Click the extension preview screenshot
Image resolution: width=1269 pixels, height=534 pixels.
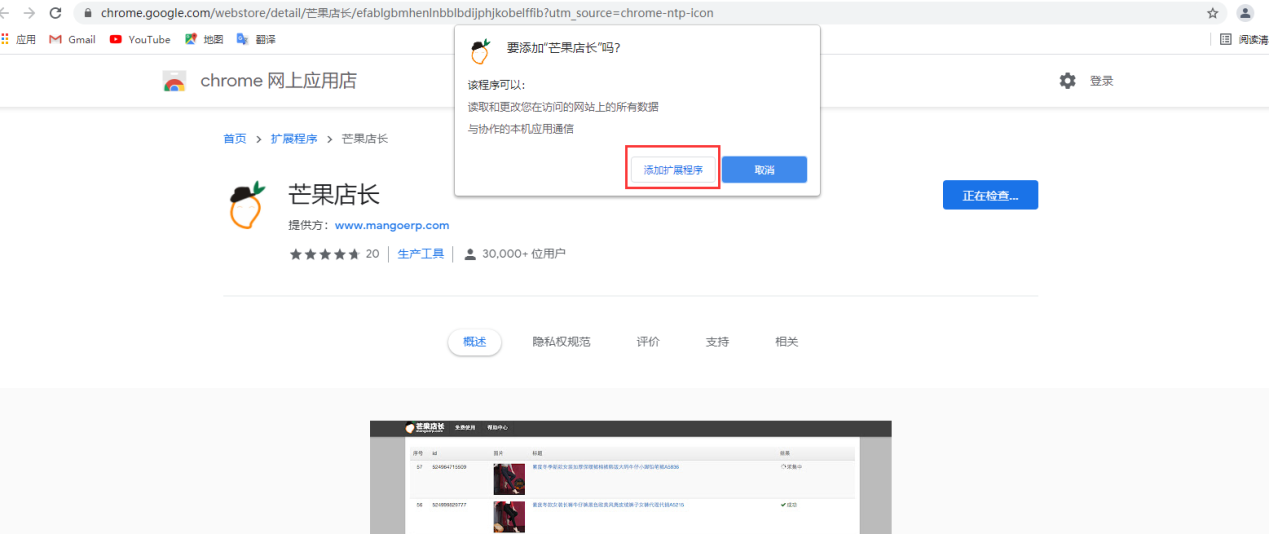tap(630, 477)
